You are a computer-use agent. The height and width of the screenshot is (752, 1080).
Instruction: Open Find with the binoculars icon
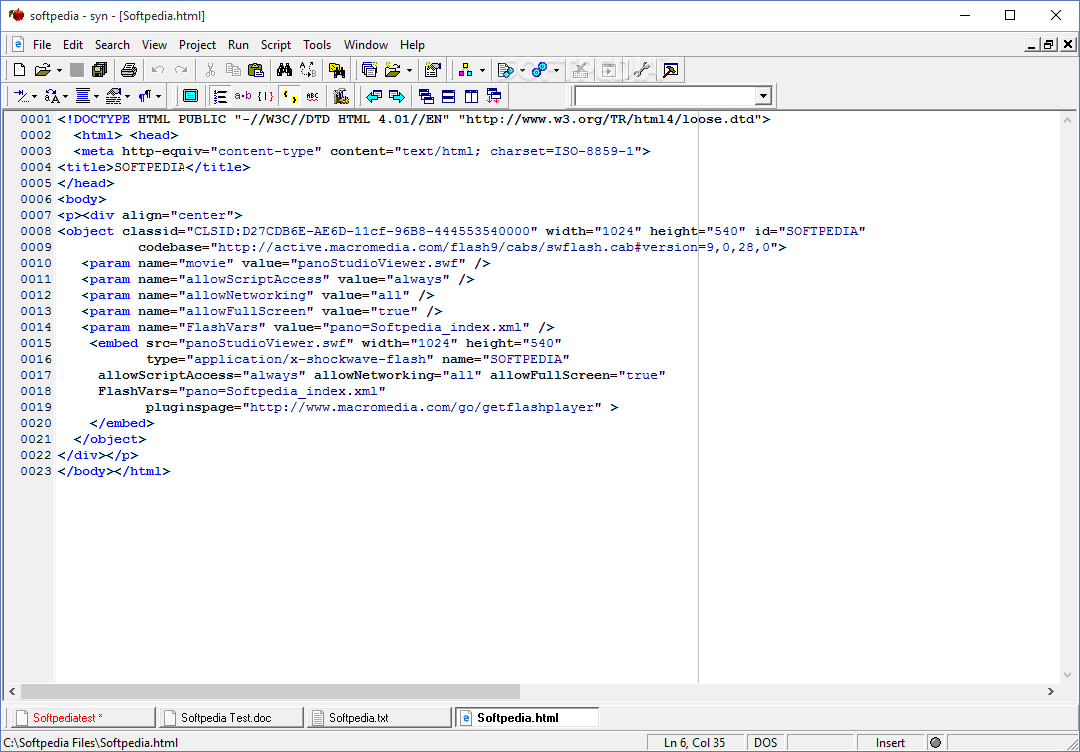[x=284, y=70]
